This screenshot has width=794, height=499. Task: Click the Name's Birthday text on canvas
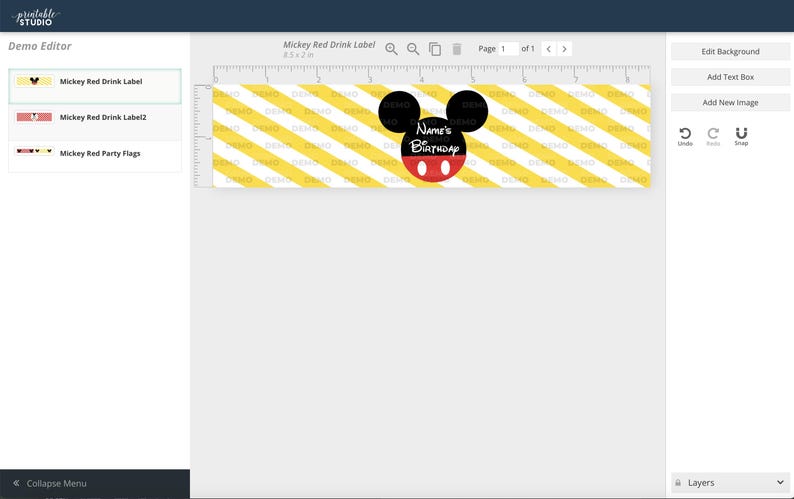tap(434, 138)
